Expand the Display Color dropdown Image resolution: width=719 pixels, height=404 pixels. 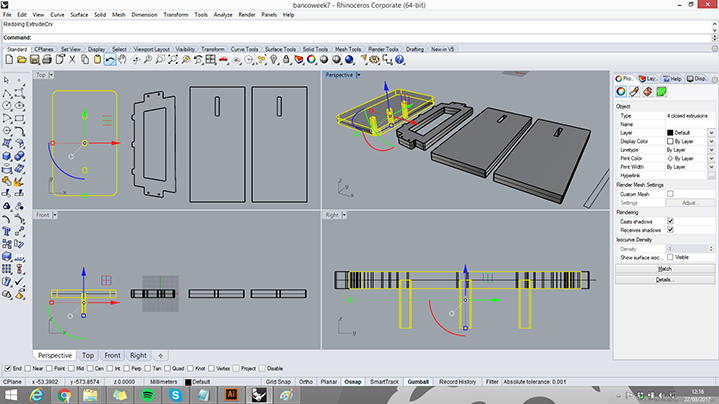tap(711, 141)
